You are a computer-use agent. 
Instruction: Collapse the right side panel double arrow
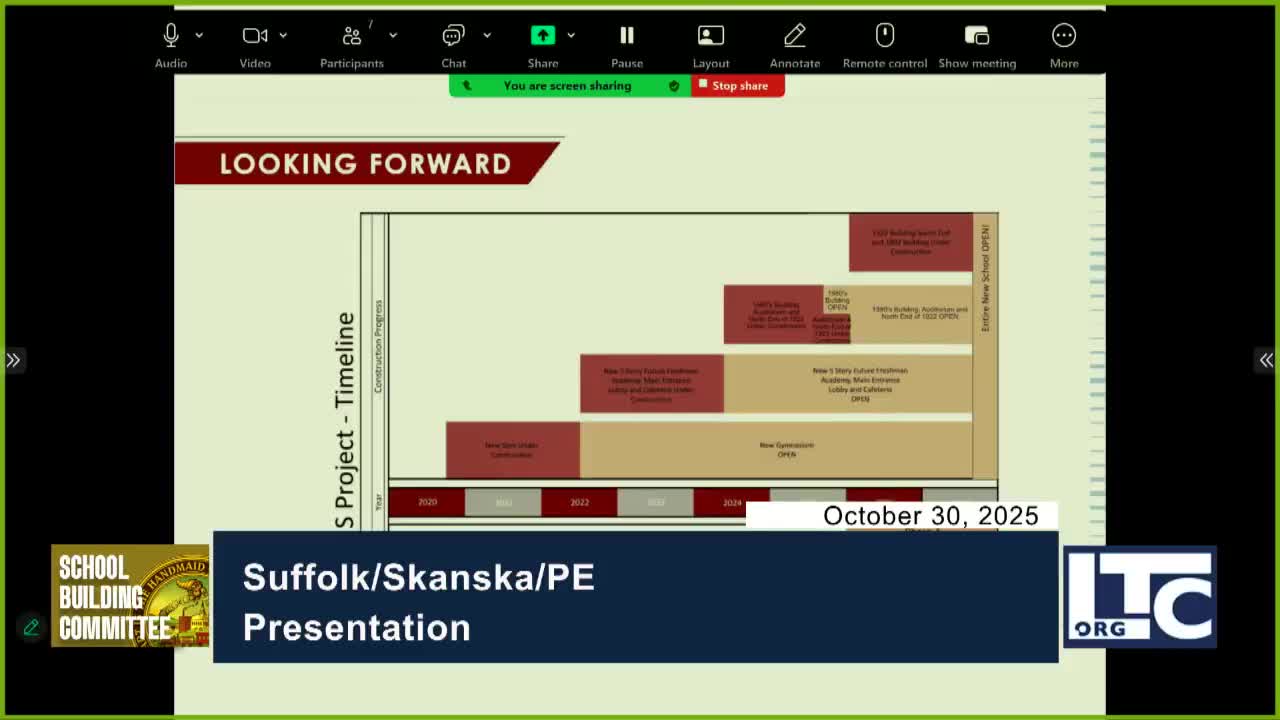1266,360
